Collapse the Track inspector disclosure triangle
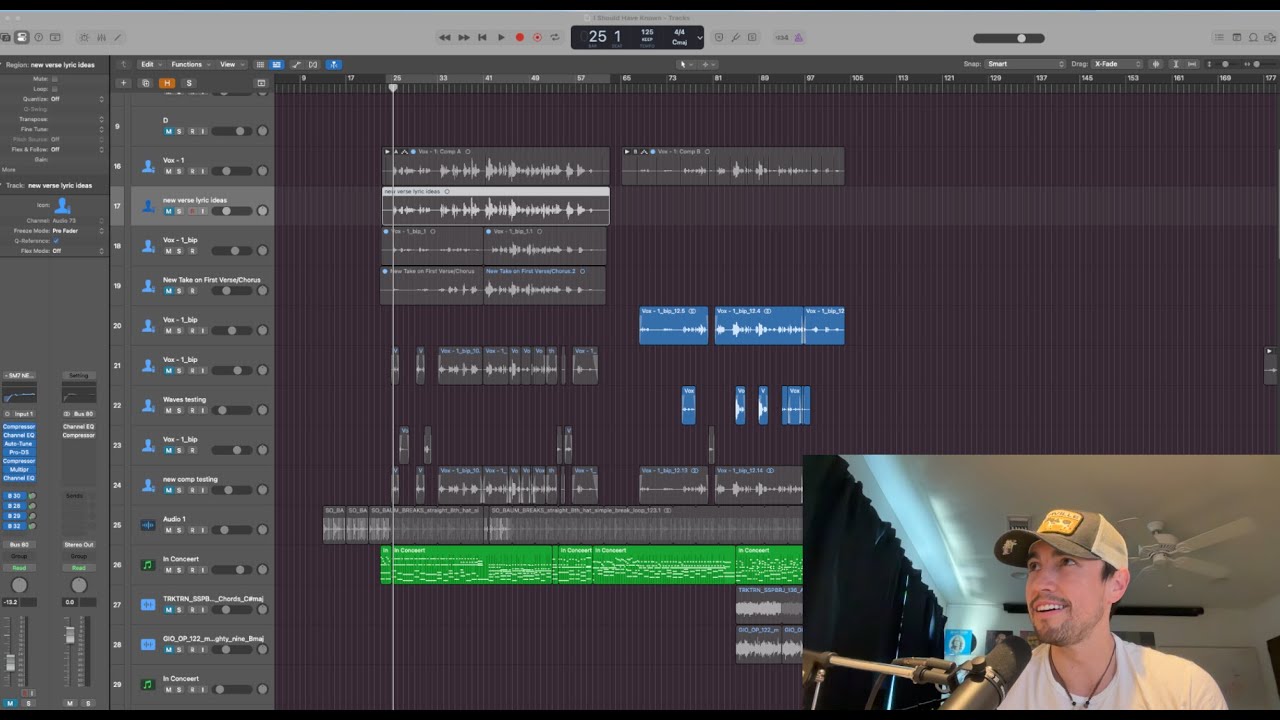The image size is (1280, 720). click(x=3, y=185)
